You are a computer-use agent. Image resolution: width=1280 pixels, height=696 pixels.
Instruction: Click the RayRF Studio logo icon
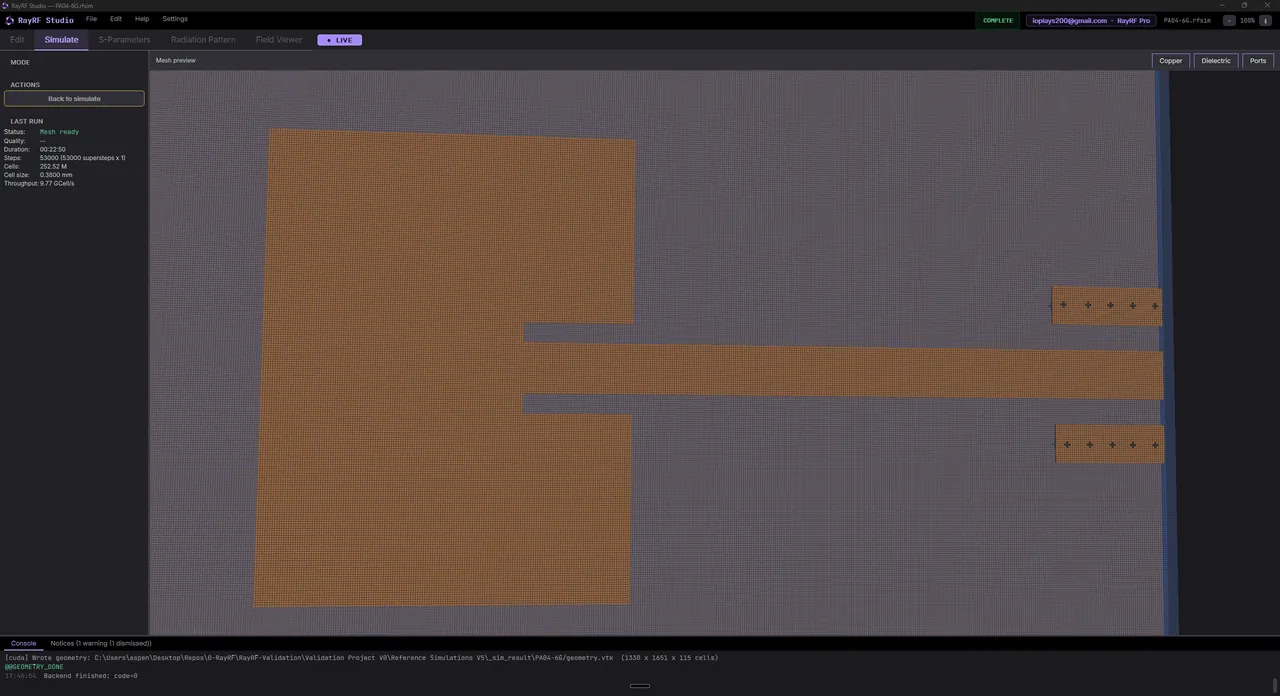10,20
